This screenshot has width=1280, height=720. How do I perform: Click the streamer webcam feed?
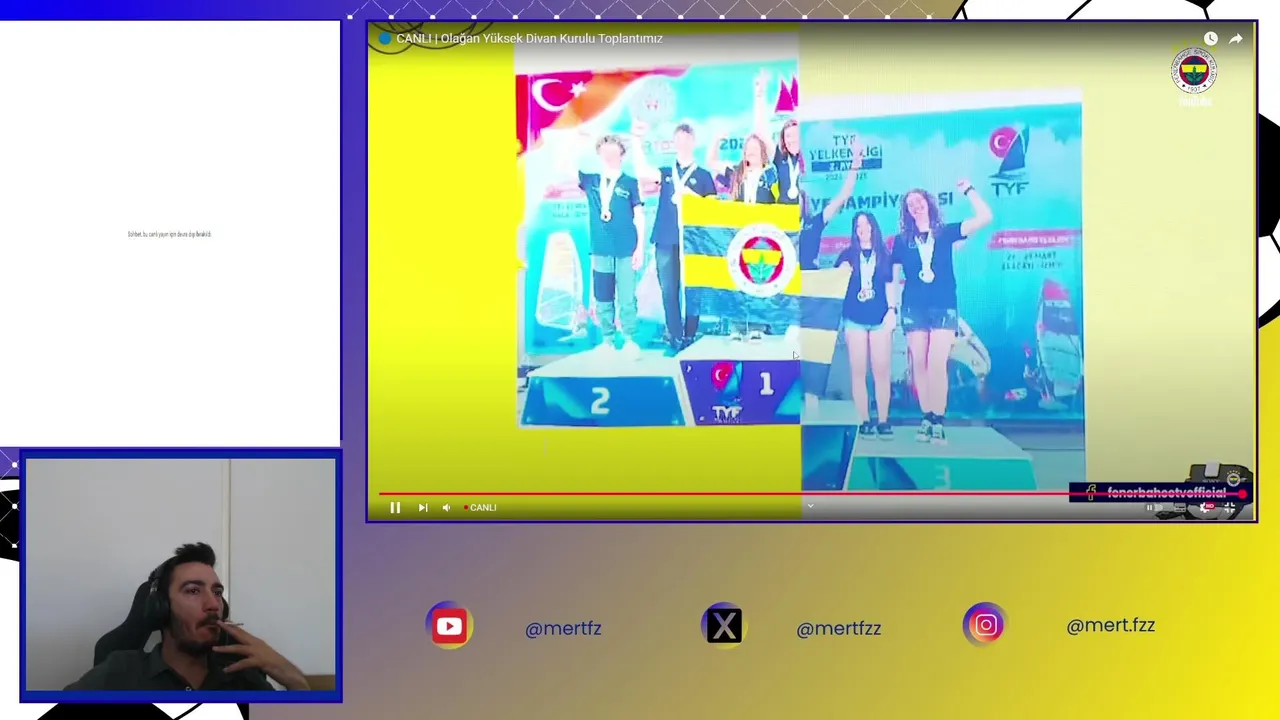click(181, 575)
